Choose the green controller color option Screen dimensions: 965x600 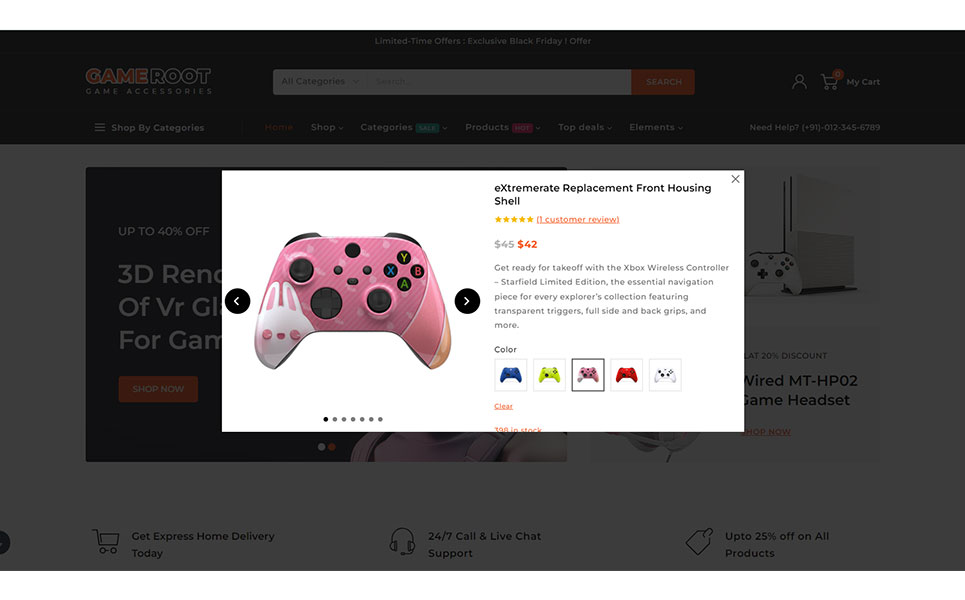pos(549,375)
